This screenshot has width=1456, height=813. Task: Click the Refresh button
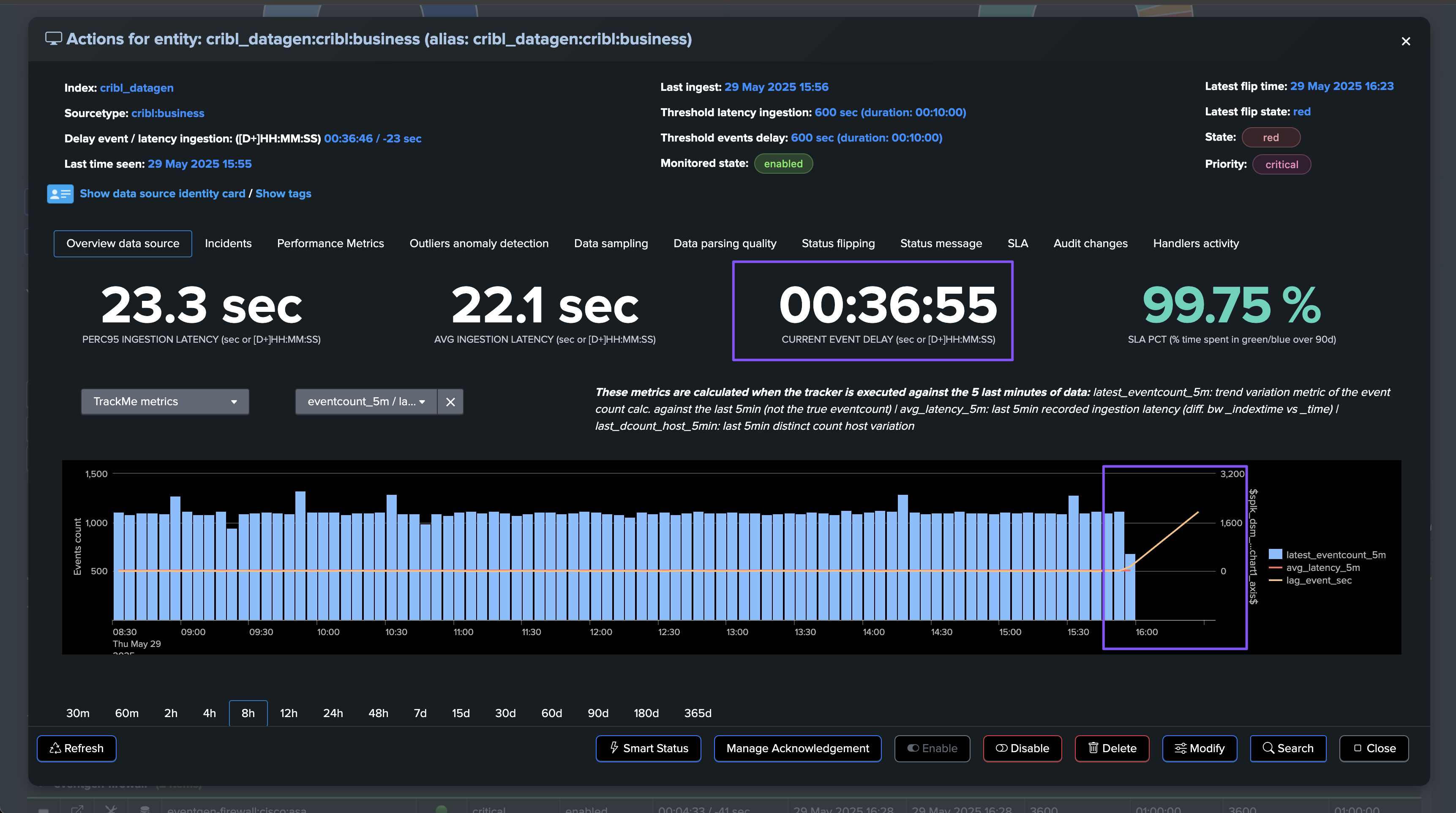pos(77,748)
